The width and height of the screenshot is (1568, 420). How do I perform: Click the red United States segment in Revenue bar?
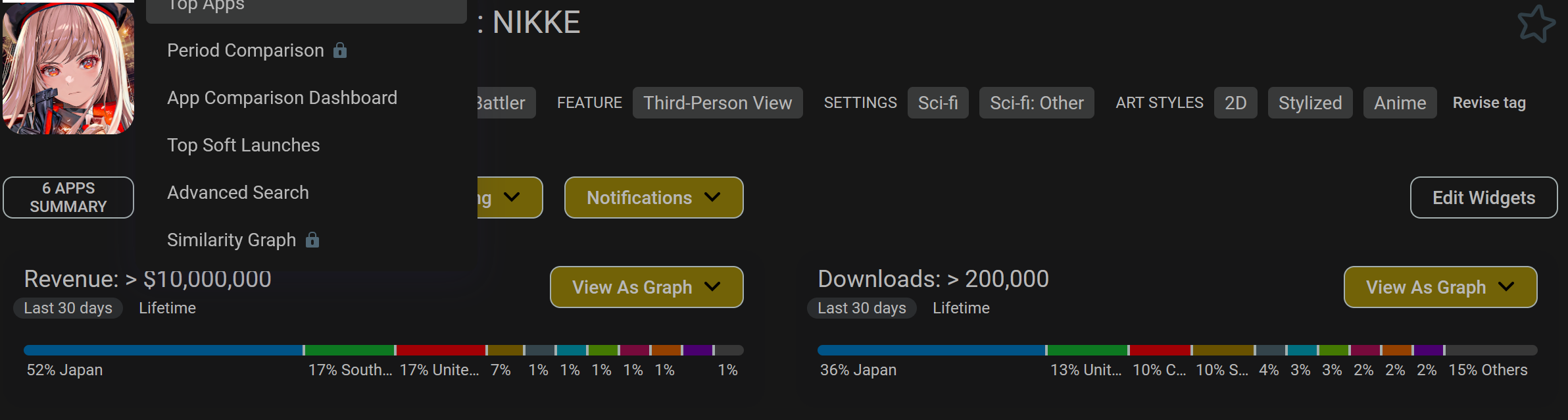click(x=441, y=350)
